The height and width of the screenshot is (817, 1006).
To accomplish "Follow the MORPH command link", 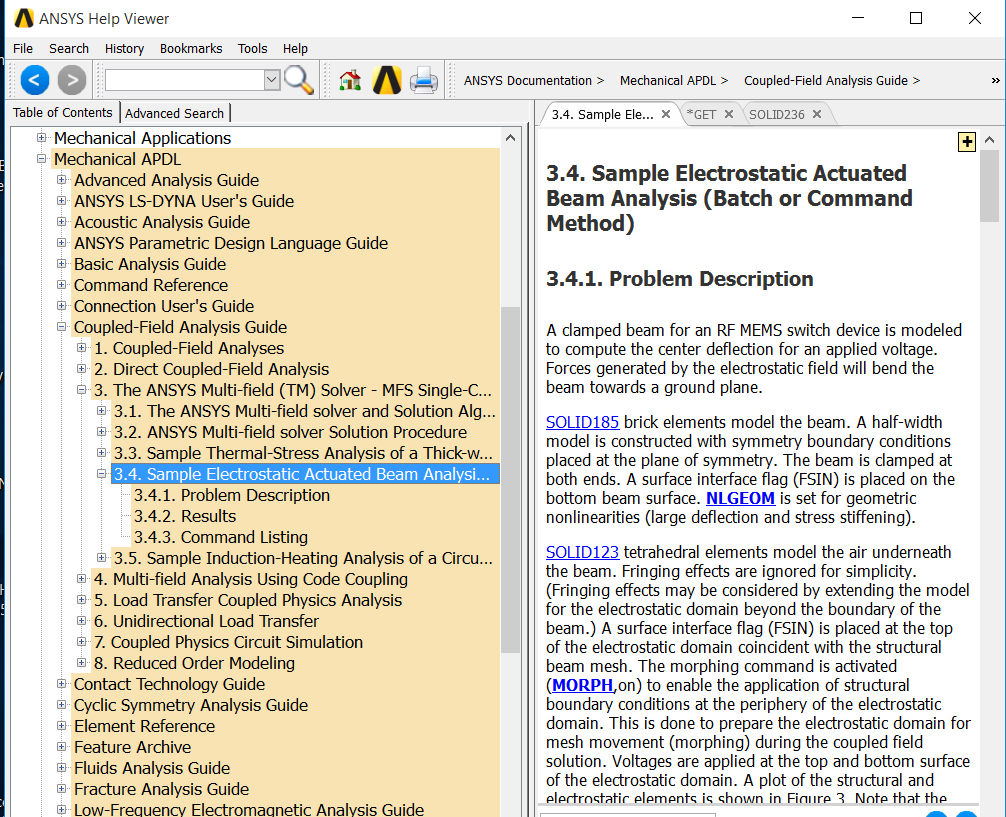I will (582, 685).
